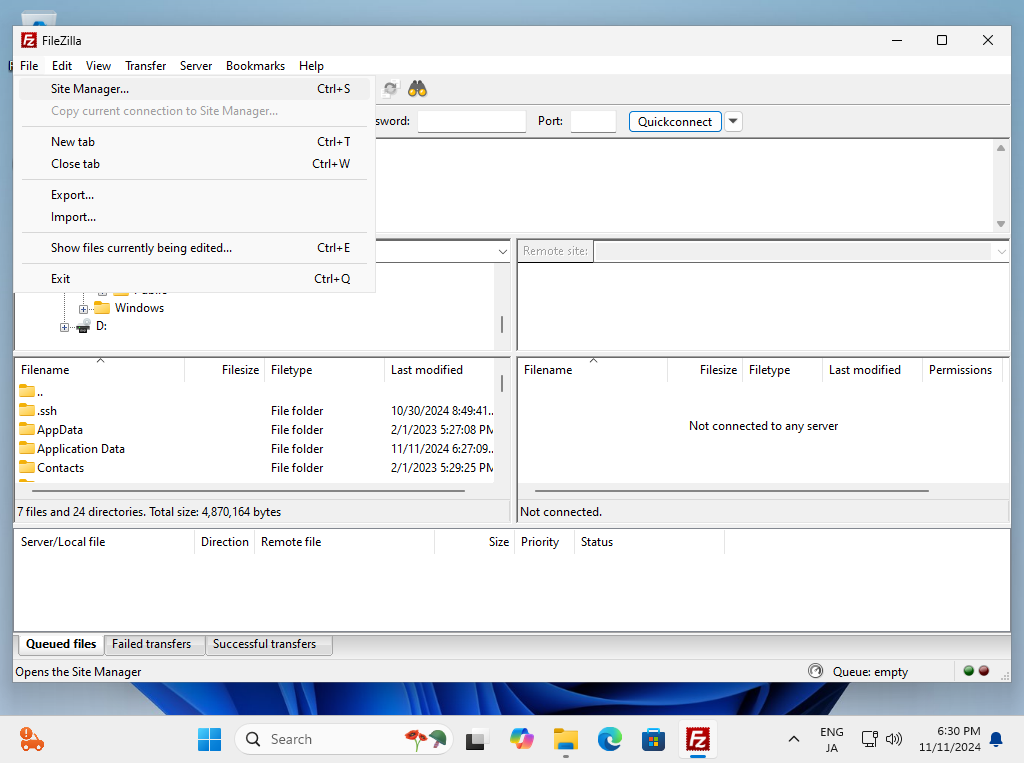Sort local files by Filetype column
Viewport: 1024px width, 763px height.
pos(325,370)
